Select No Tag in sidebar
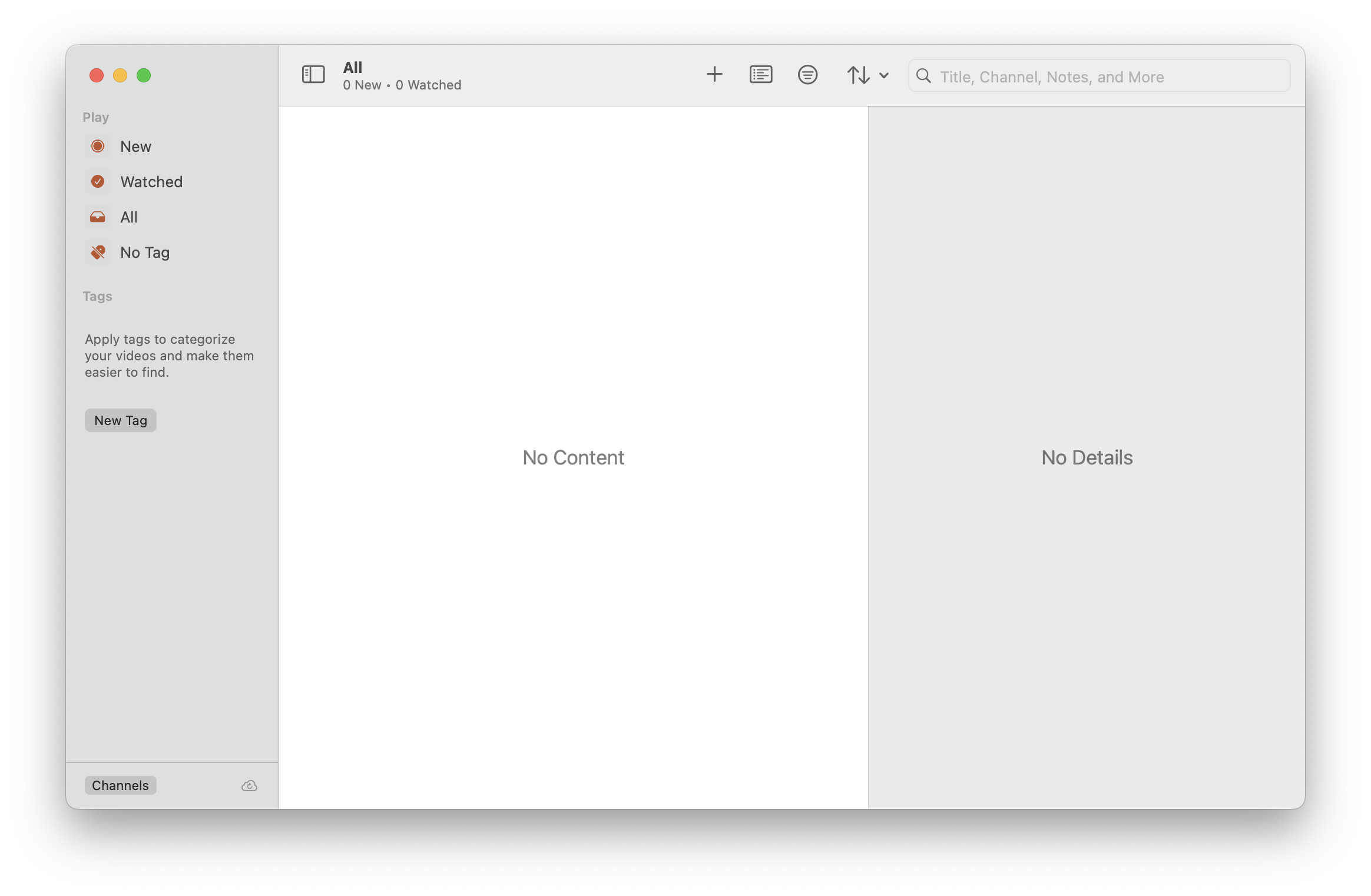This screenshot has width=1371, height=896. pyautogui.click(x=145, y=253)
